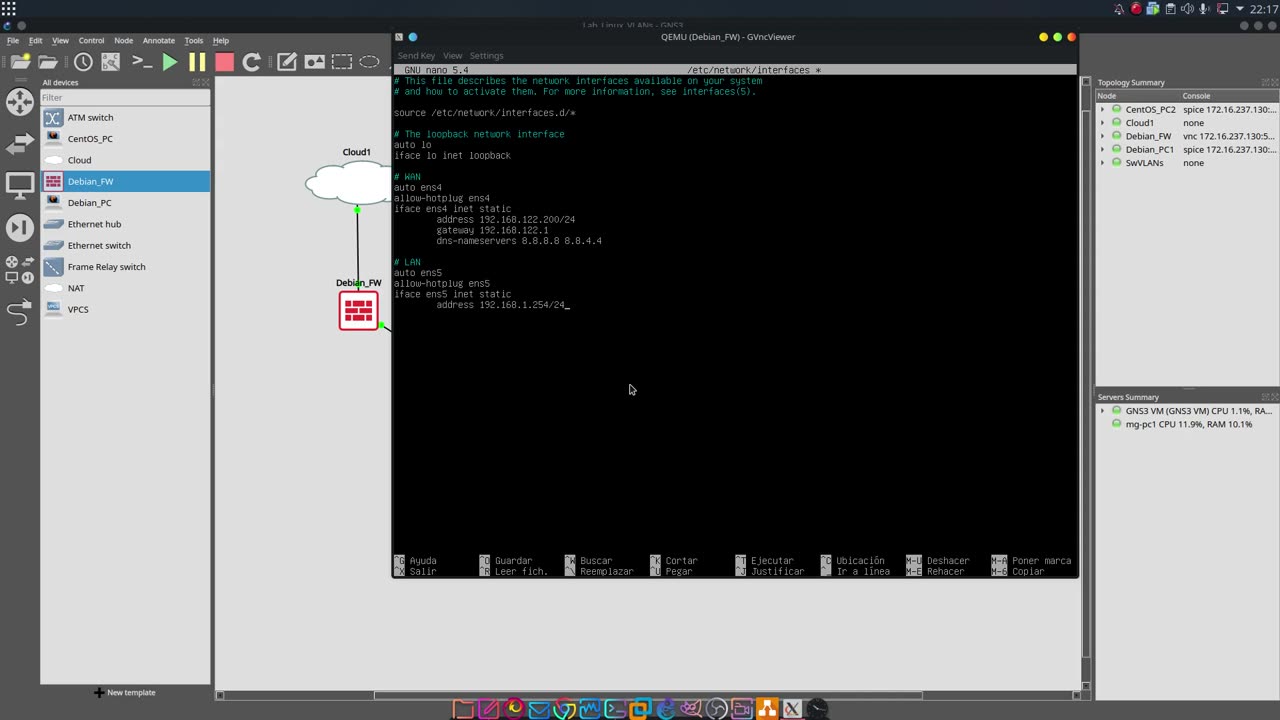Screen dimensions: 1280x720
Task: Select Ethernet switch in device list
Action: pyautogui.click(x=125, y=245)
